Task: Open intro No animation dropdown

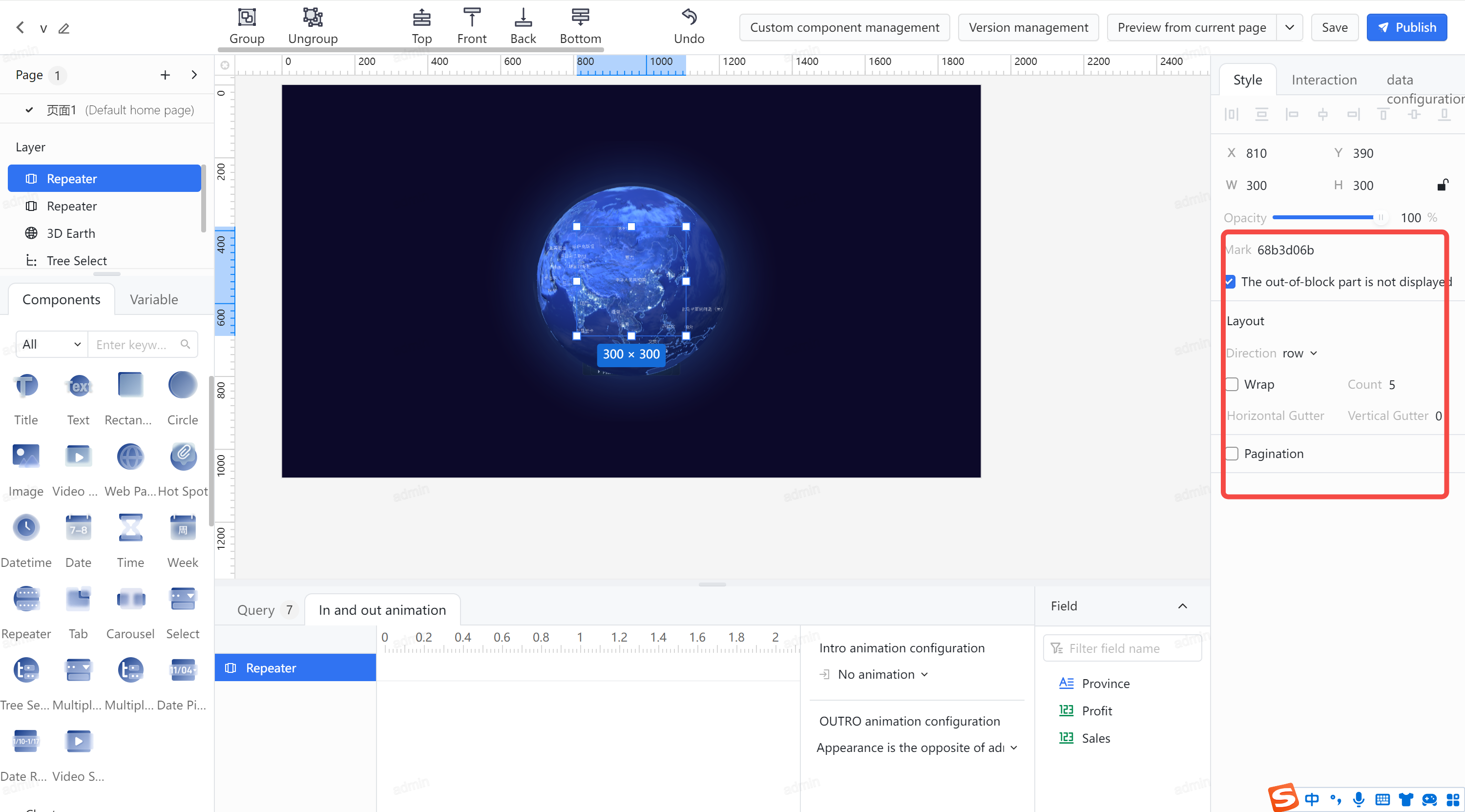Action: pos(882,674)
